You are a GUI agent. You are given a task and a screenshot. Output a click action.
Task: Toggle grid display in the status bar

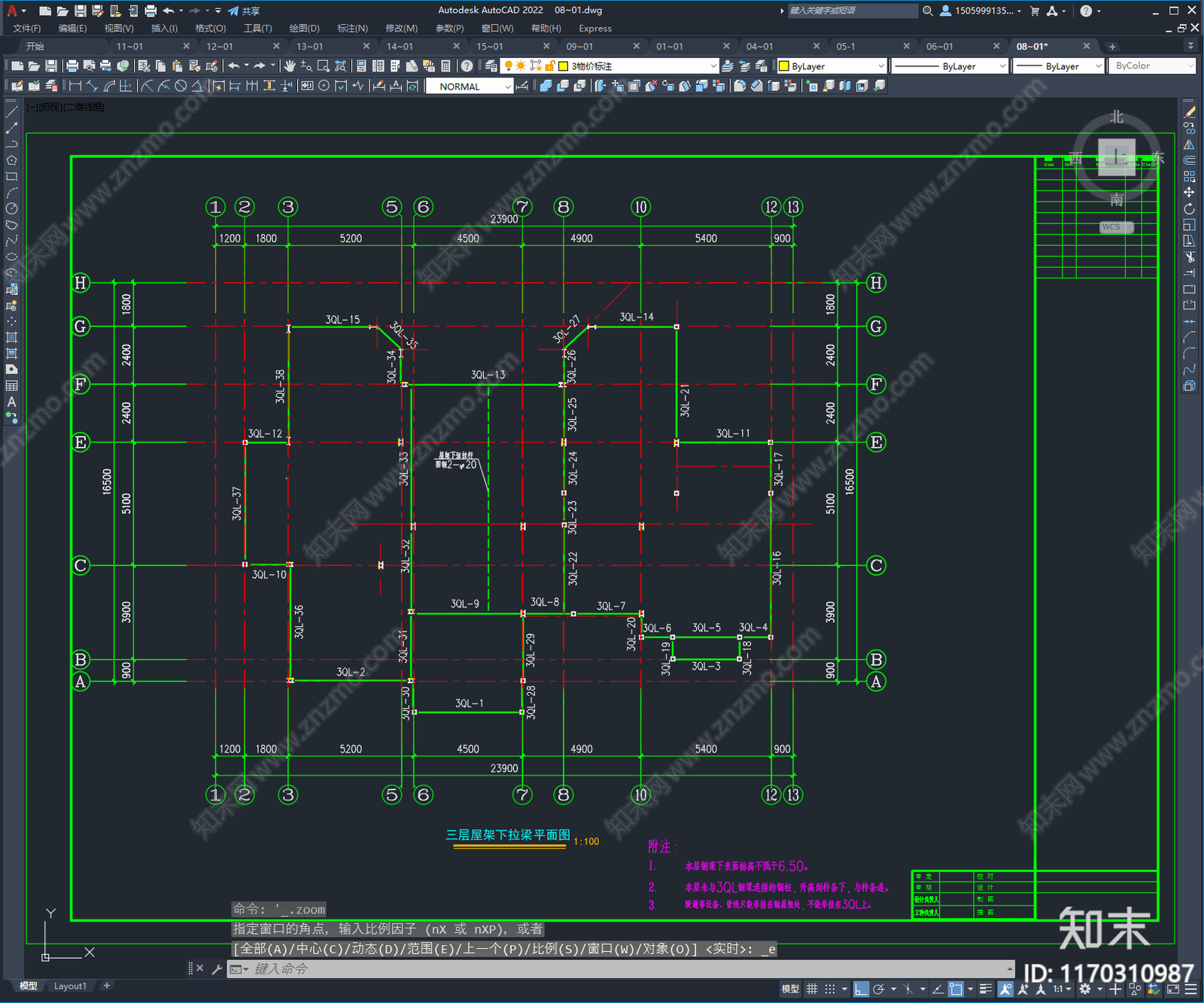[x=812, y=989]
